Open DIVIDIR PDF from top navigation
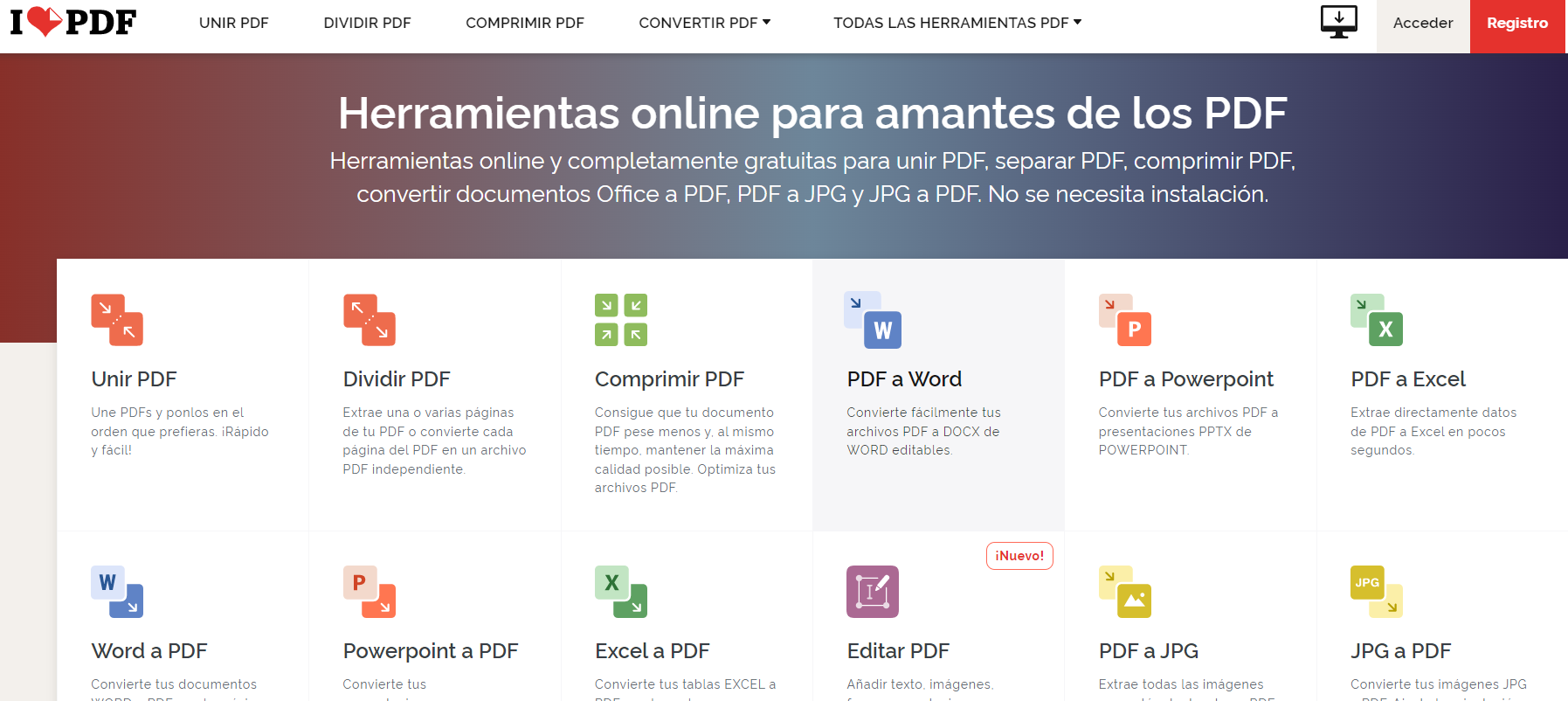1568x701 pixels. pos(367,23)
